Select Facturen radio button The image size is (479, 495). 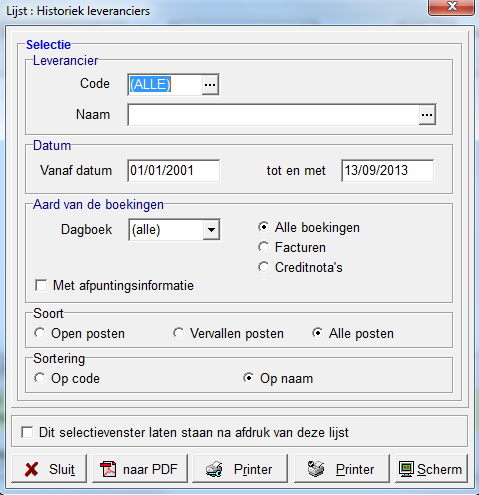[x=263, y=247]
